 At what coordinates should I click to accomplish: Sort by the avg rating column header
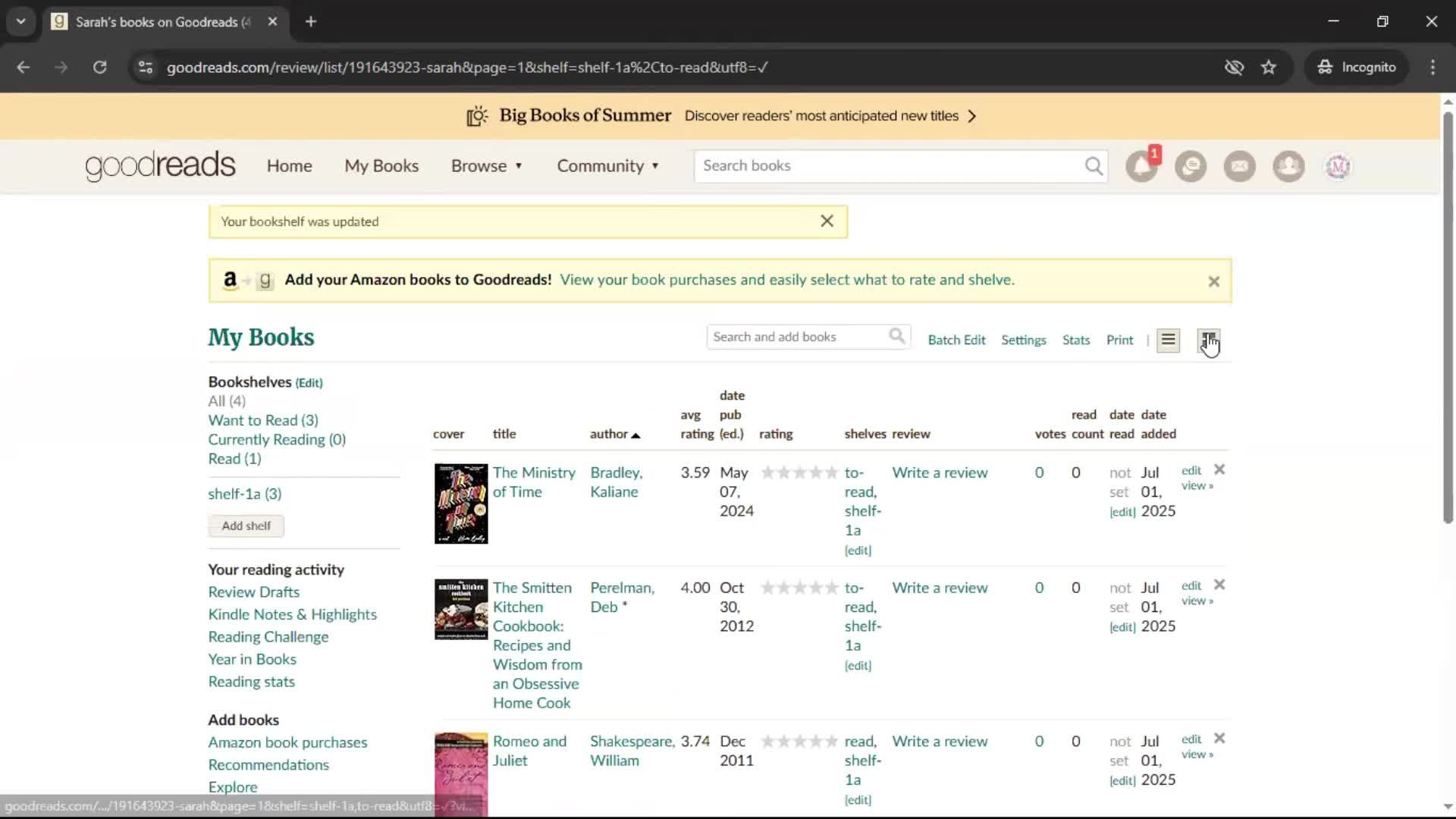point(697,424)
